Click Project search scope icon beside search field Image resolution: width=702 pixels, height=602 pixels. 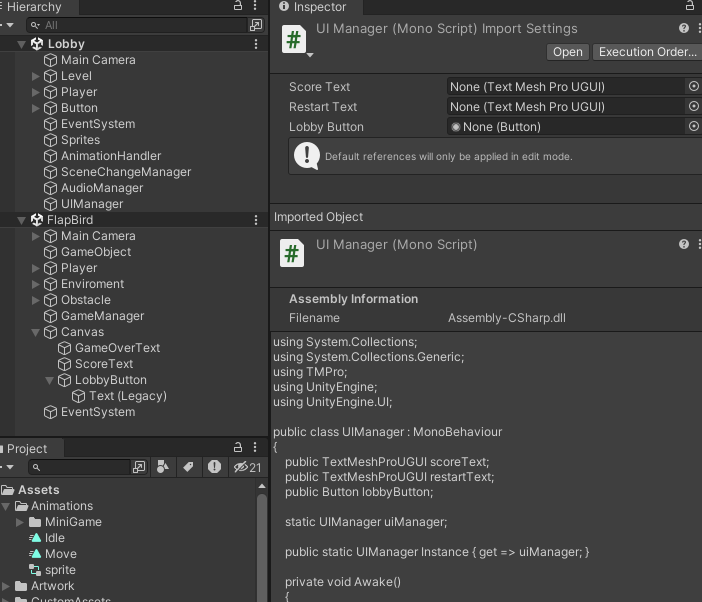click(139, 467)
